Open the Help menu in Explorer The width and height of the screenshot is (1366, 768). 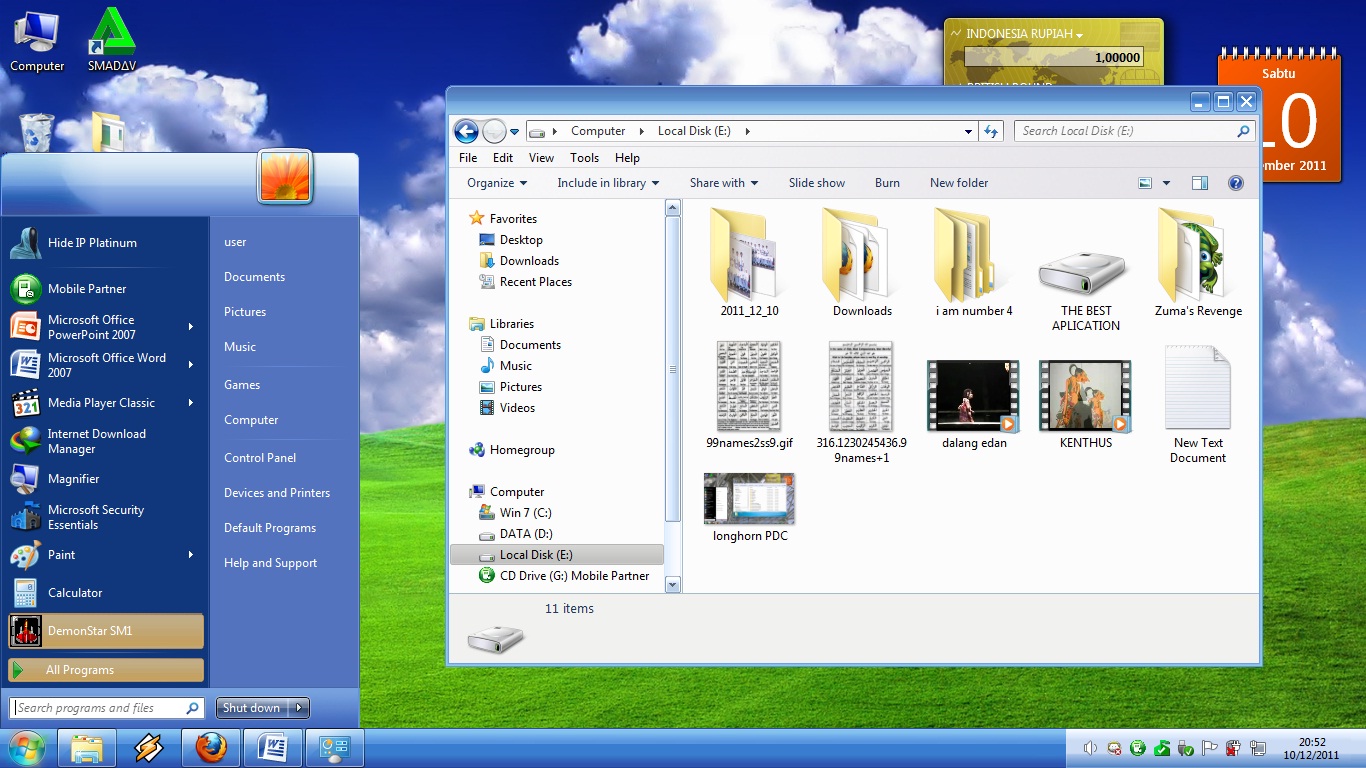(627, 158)
